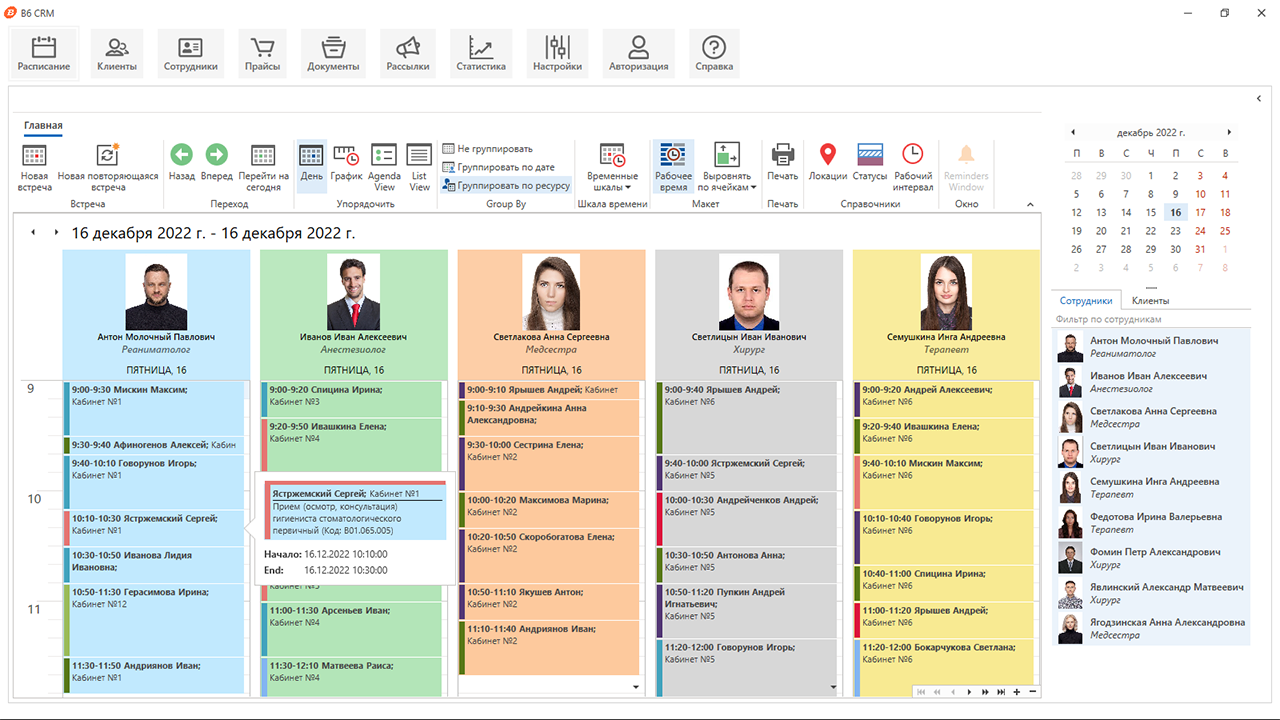Go to next month in calendar

(x=1228, y=132)
